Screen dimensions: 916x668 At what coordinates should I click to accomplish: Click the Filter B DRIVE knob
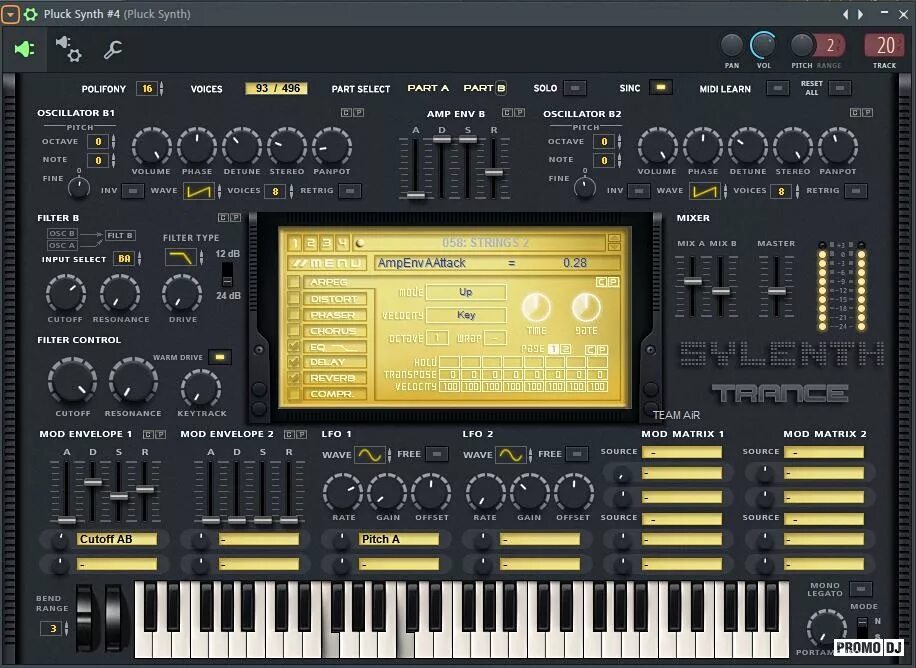pyautogui.click(x=182, y=293)
